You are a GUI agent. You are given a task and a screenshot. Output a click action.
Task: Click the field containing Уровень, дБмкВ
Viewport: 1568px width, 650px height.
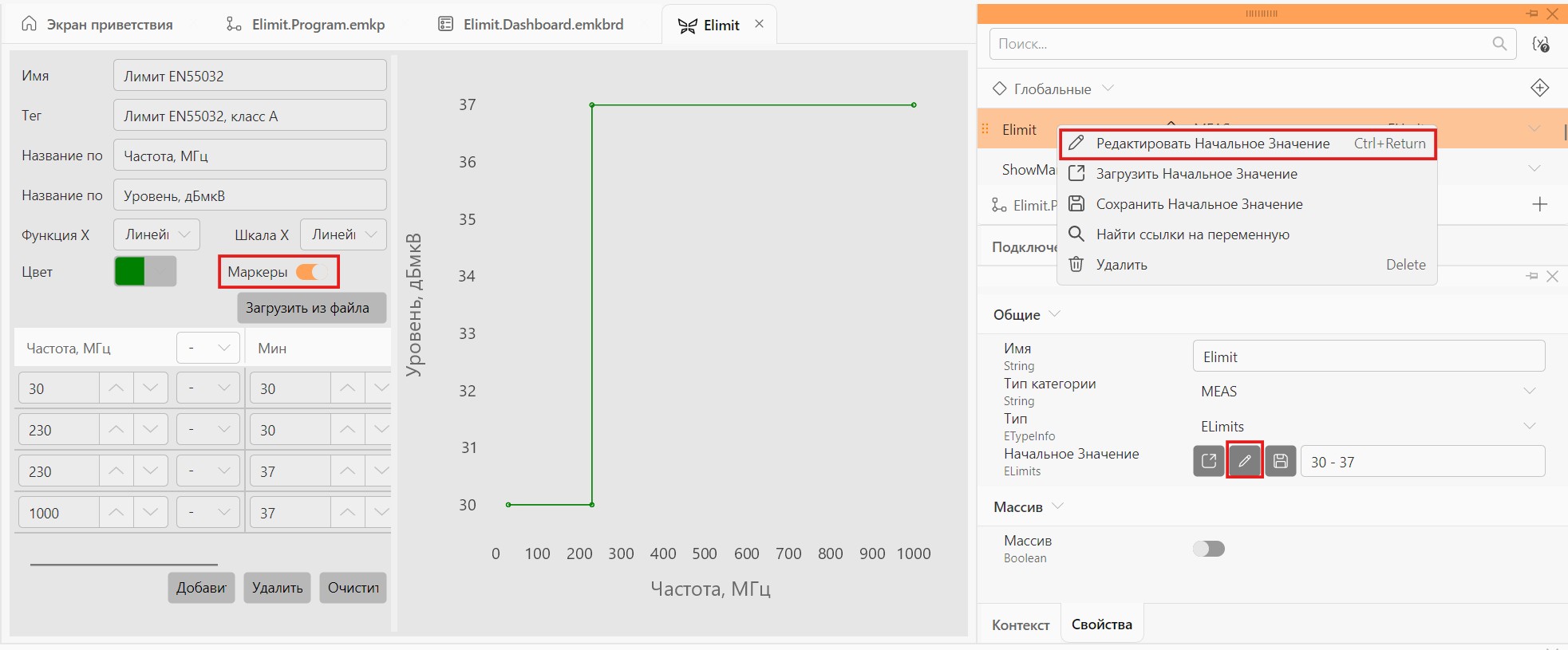[250, 195]
